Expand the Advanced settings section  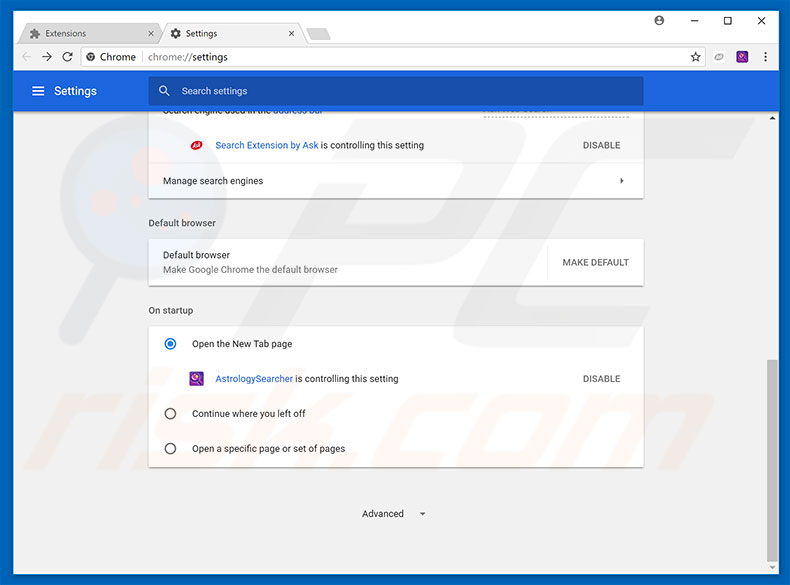tap(393, 513)
